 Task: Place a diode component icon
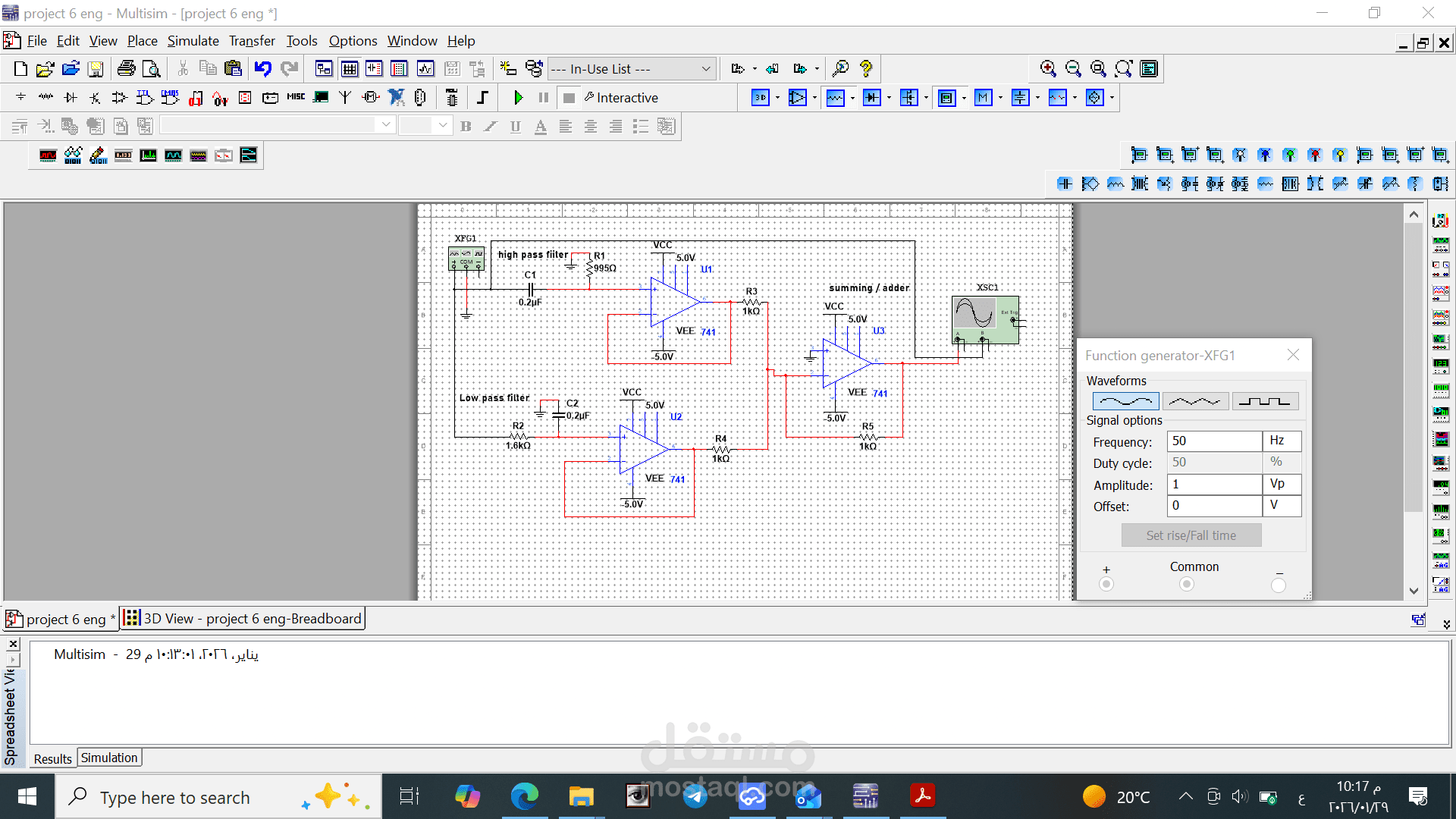(71, 98)
